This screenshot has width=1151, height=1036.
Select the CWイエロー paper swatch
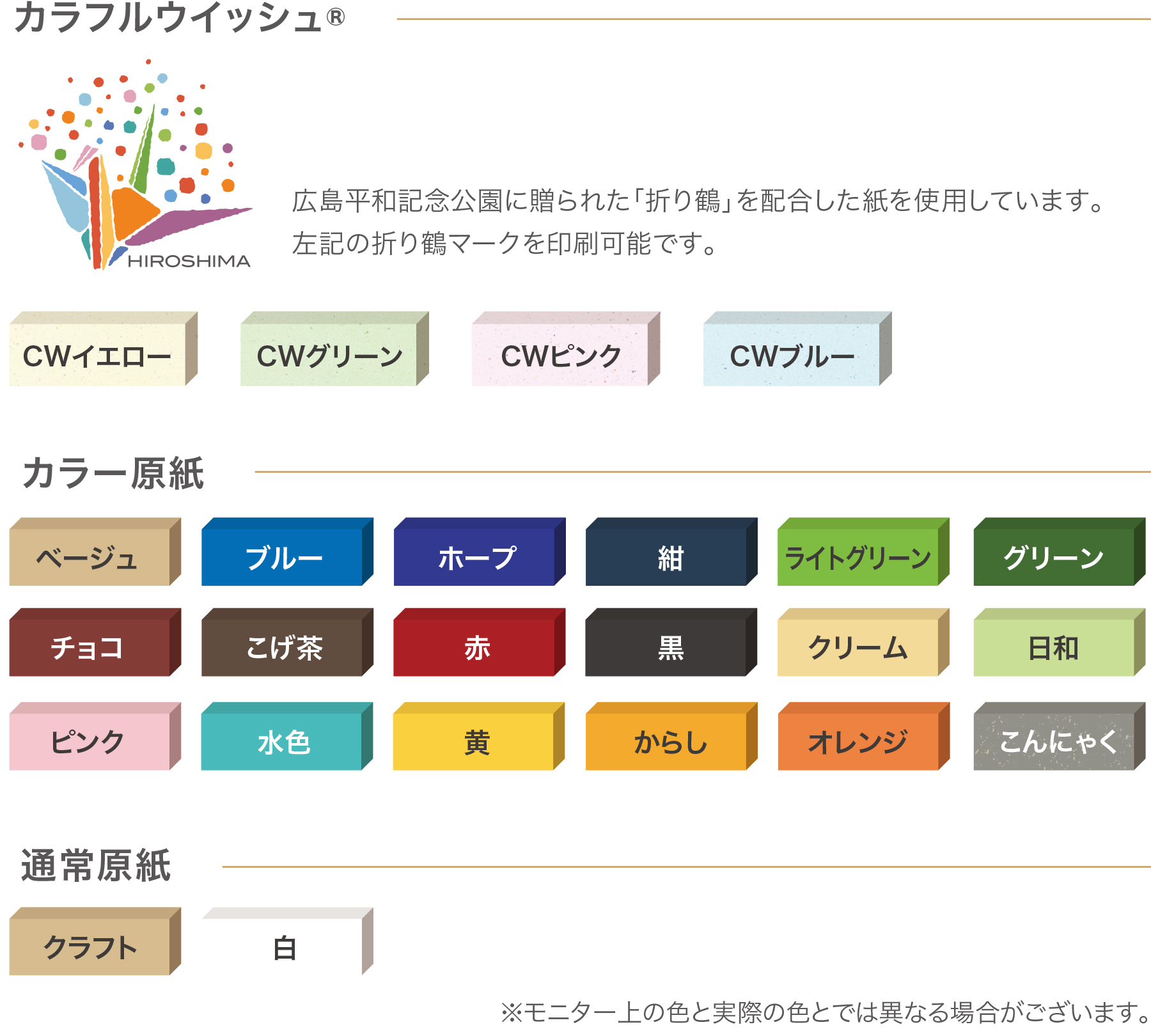104,349
